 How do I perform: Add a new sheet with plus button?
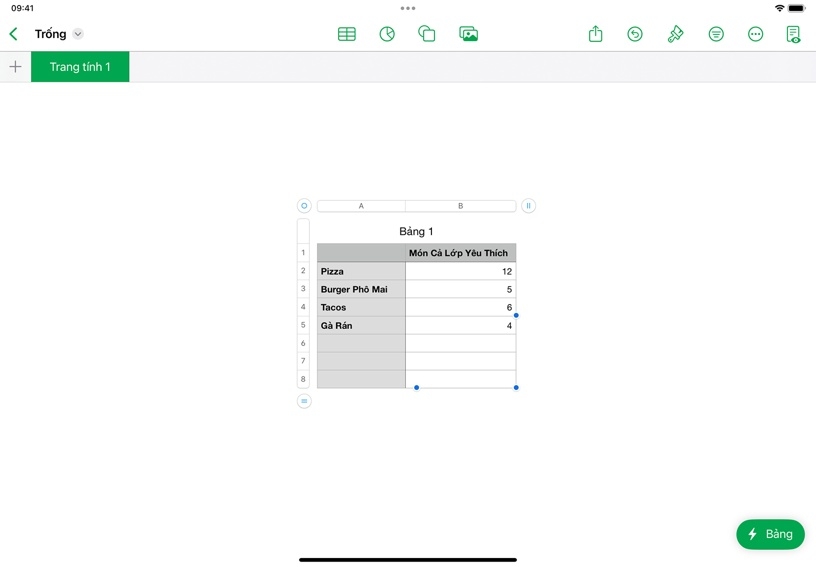(15, 67)
